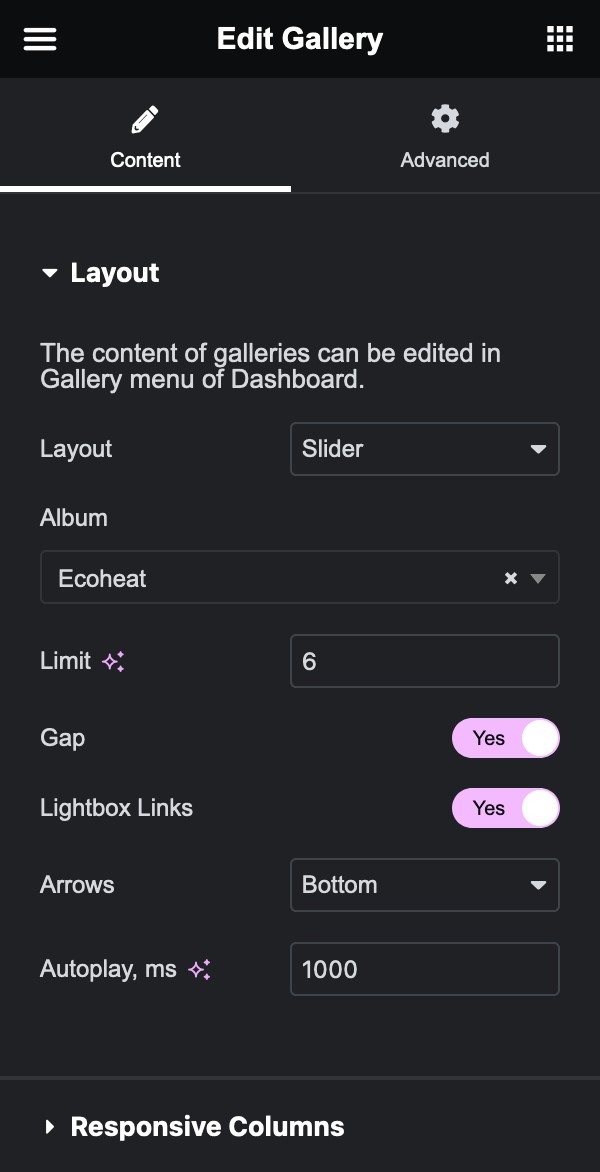Image resolution: width=600 pixels, height=1172 pixels.
Task: Open the widgets grid icon
Action: click(560, 39)
